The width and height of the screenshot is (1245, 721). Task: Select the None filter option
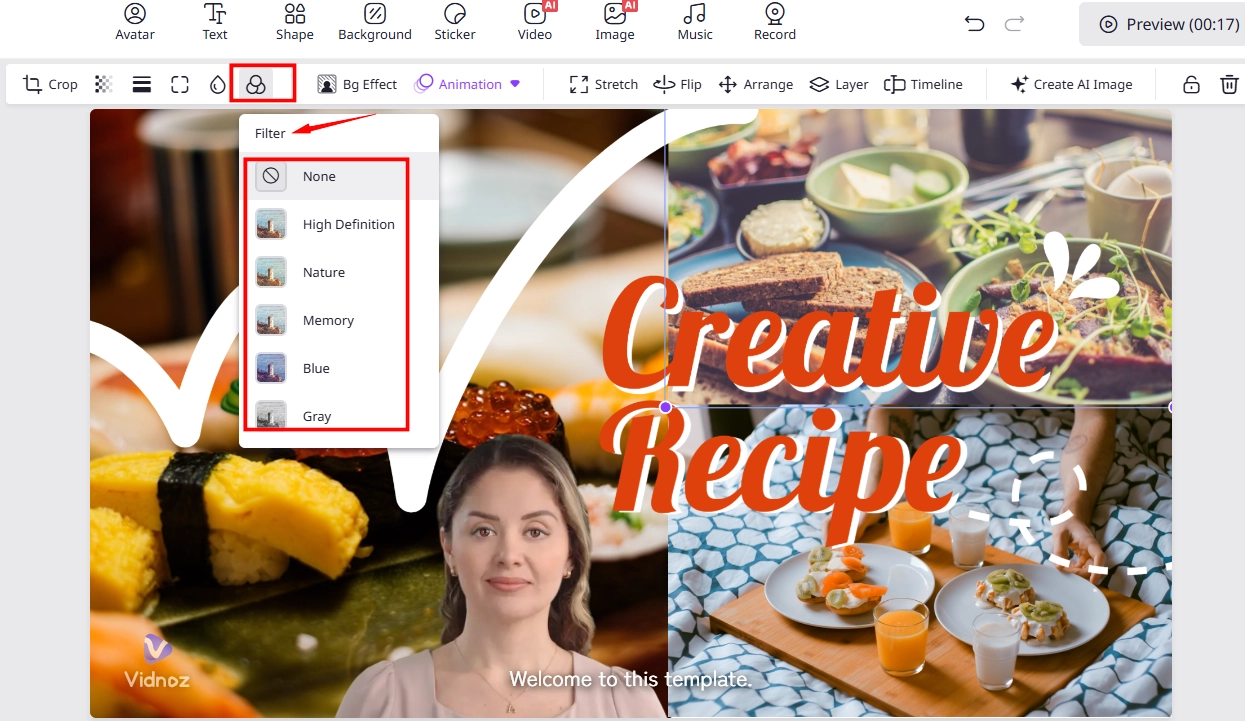click(319, 176)
